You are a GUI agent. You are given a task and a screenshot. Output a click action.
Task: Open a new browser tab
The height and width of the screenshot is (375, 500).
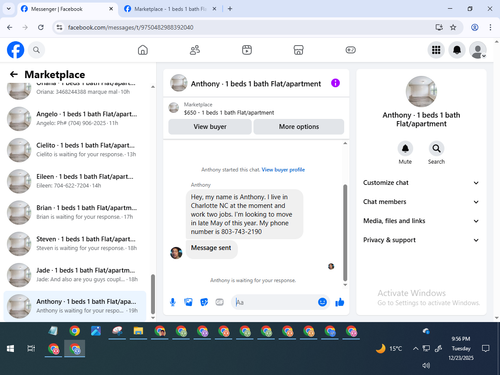point(230,9)
